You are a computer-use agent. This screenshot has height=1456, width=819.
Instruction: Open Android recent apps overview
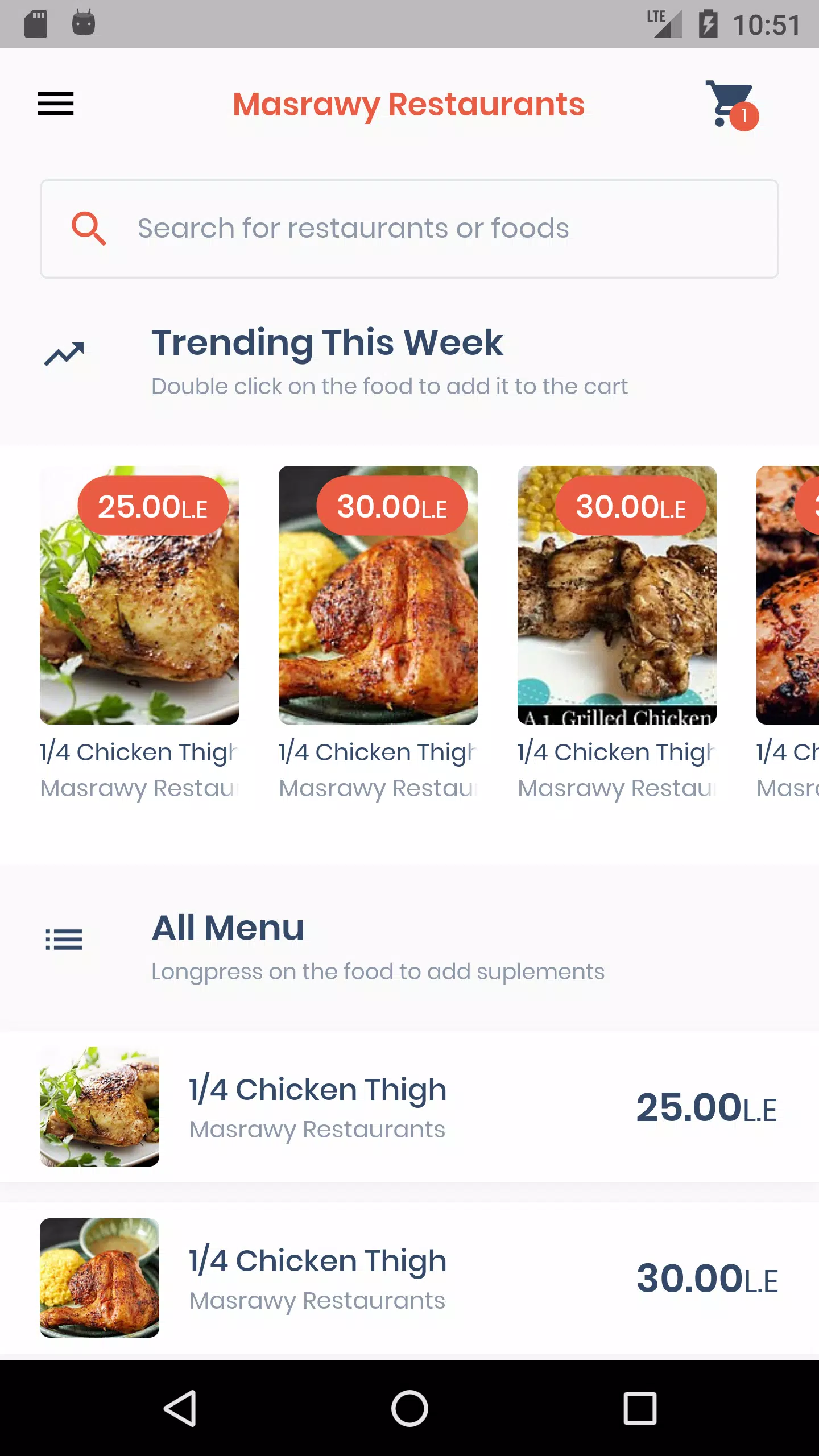[x=640, y=1408]
